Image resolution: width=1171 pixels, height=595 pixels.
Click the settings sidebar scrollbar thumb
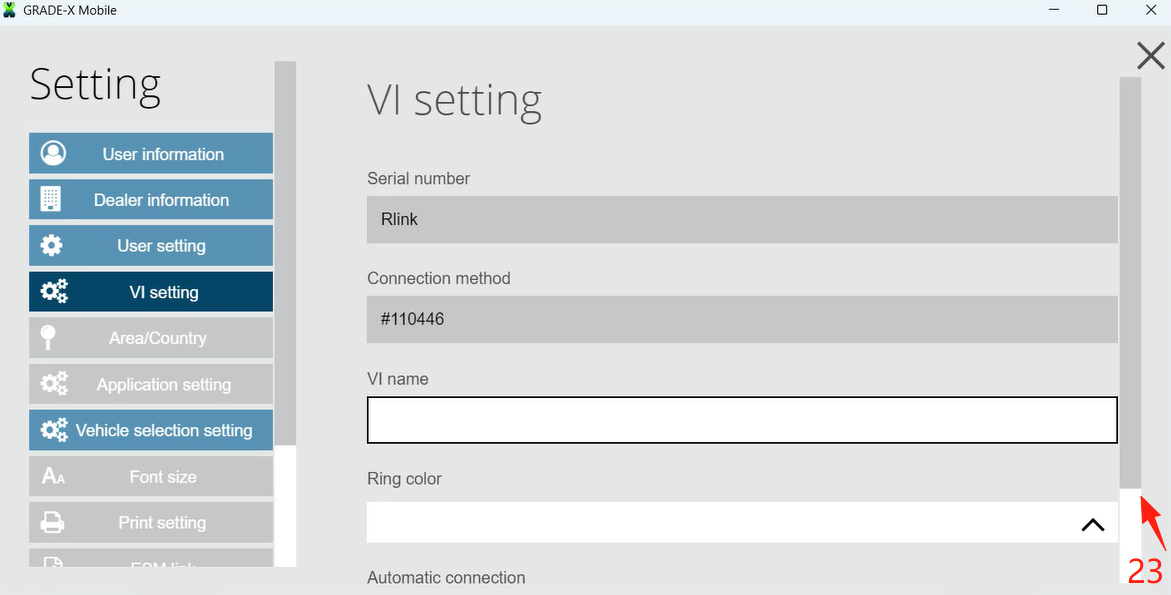point(285,250)
